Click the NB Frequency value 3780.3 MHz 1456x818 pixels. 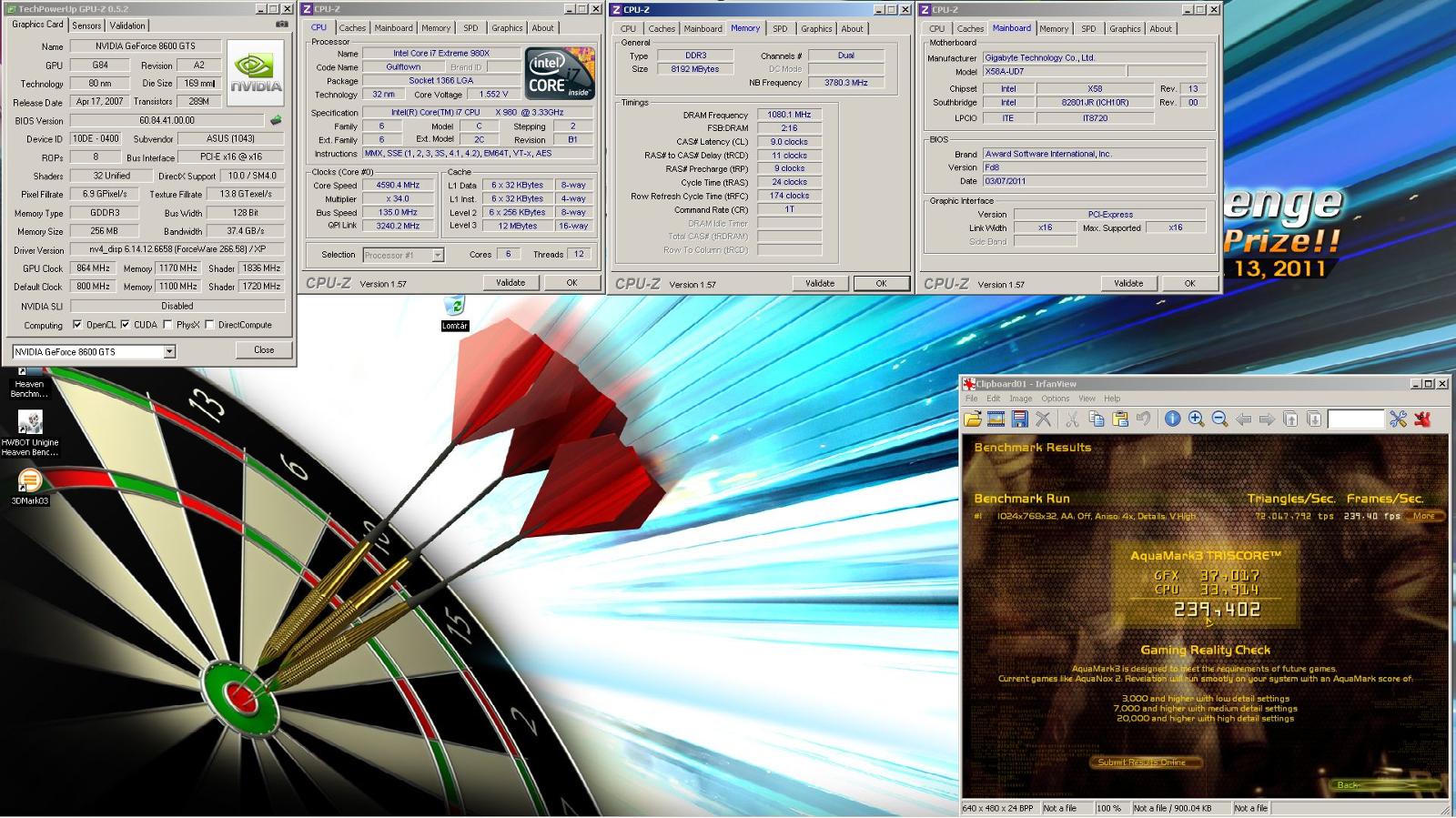(846, 83)
